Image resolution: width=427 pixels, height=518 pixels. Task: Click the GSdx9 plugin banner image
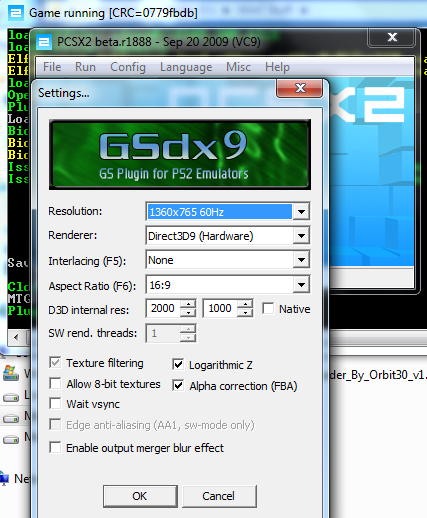point(180,155)
